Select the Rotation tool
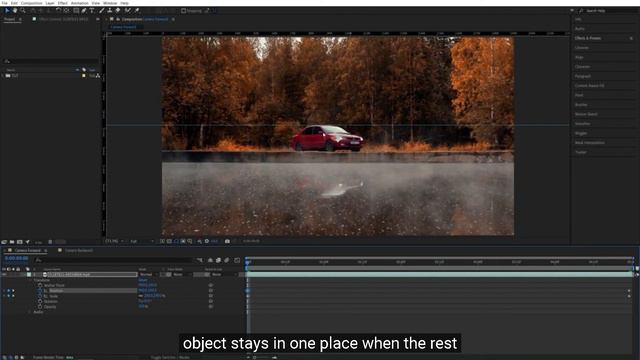 pyautogui.click(x=58, y=11)
